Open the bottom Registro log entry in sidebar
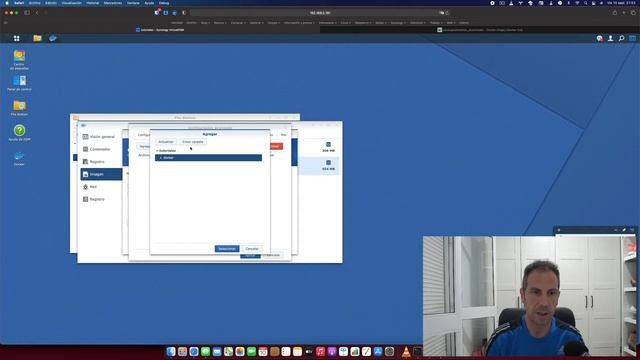This screenshot has height=360, width=640. (101, 199)
